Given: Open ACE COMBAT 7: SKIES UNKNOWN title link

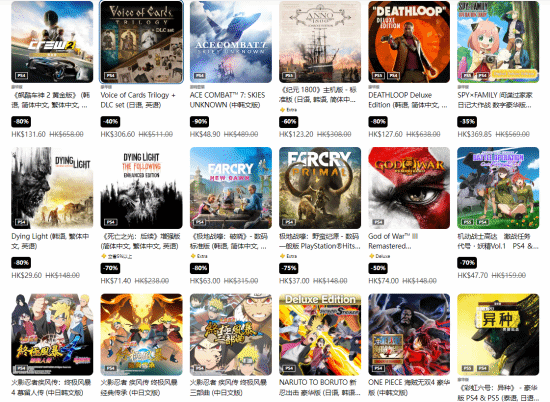Looking at the screenshot, I should [228, 100].
